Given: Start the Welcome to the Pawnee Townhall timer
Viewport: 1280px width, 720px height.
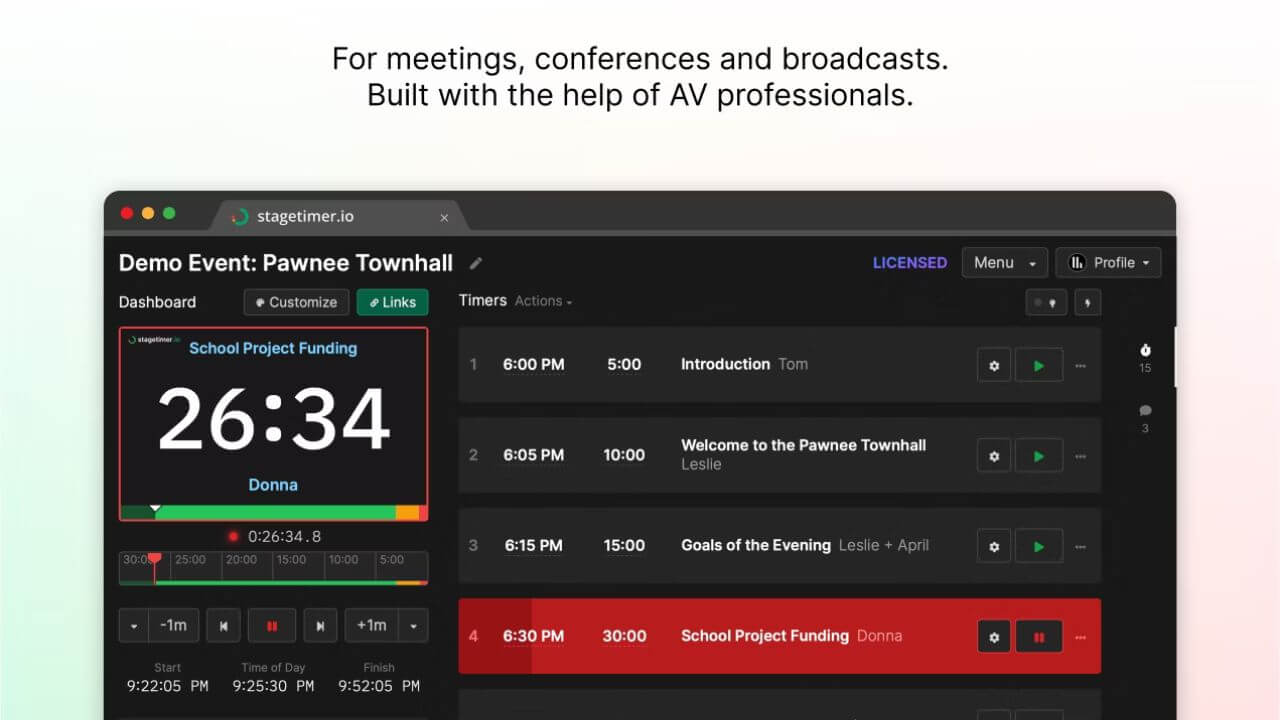Looking at the screenshot, I should (x=1038, y=456).
